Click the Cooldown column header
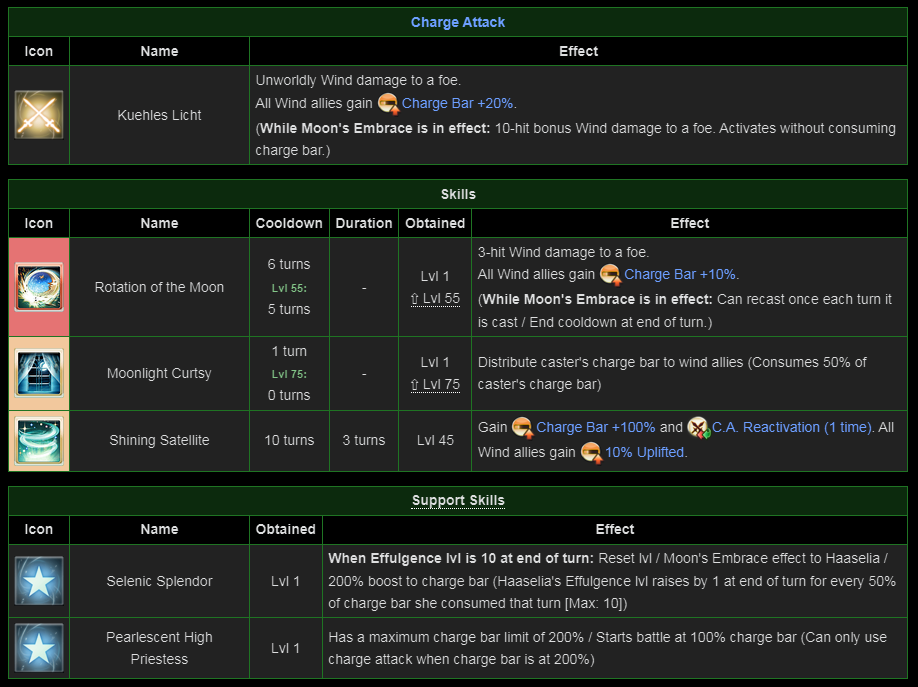 (289, 223)
